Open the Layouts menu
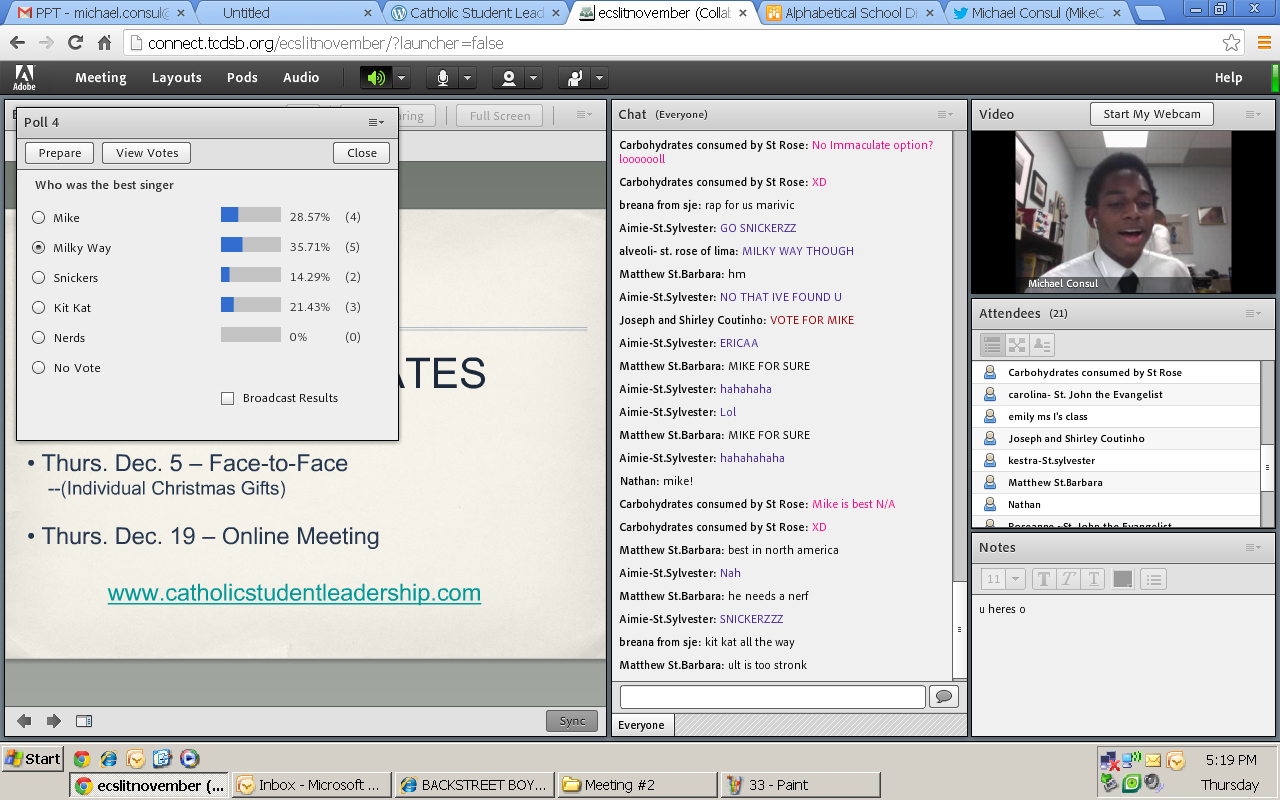The image size is (1280, 800). (176, 78)
